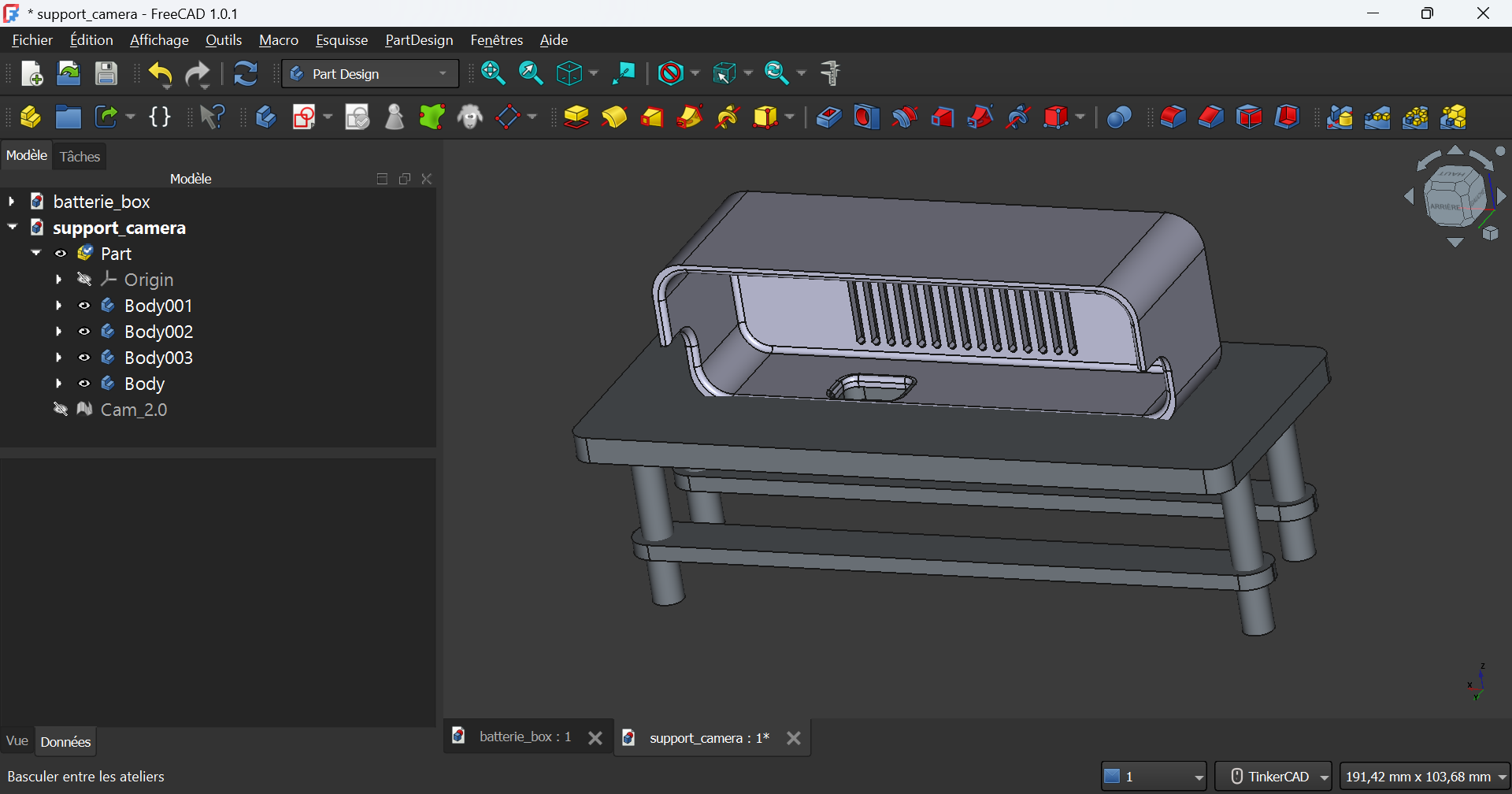
Task: Select the isometric view cube icon
Action: pyautogui.click(x=569, y=73)
